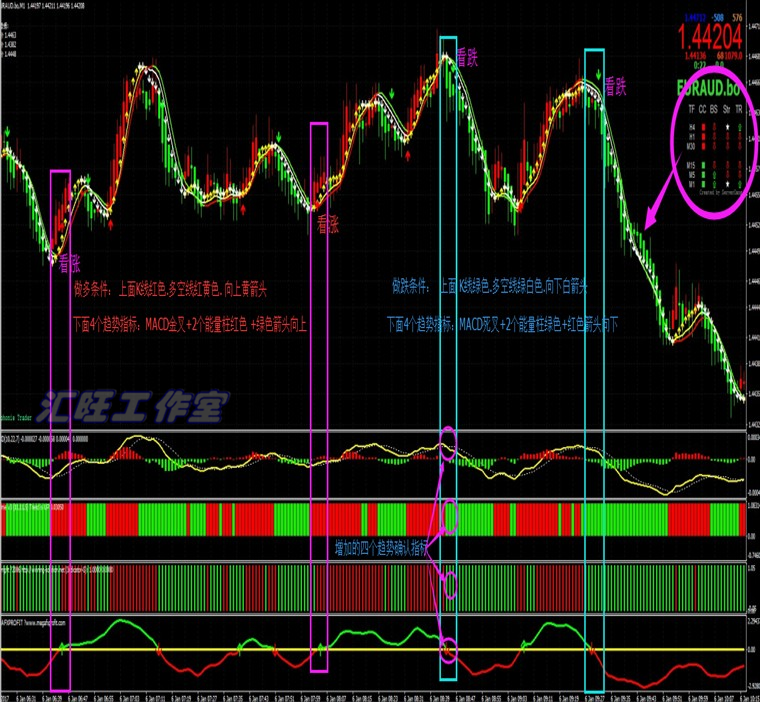Image resolution: width=760 pixels, height=702 pixels.
Task: Click the 看涨 label beside the small magenta rectangle
Action: (329, 223)
